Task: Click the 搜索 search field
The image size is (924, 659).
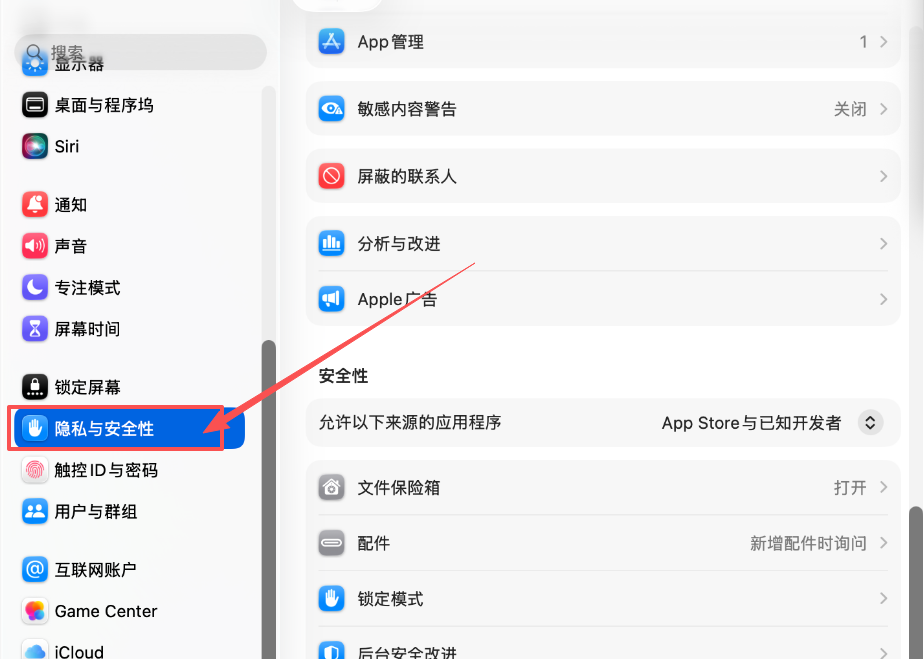Action: tap(140, 51)
